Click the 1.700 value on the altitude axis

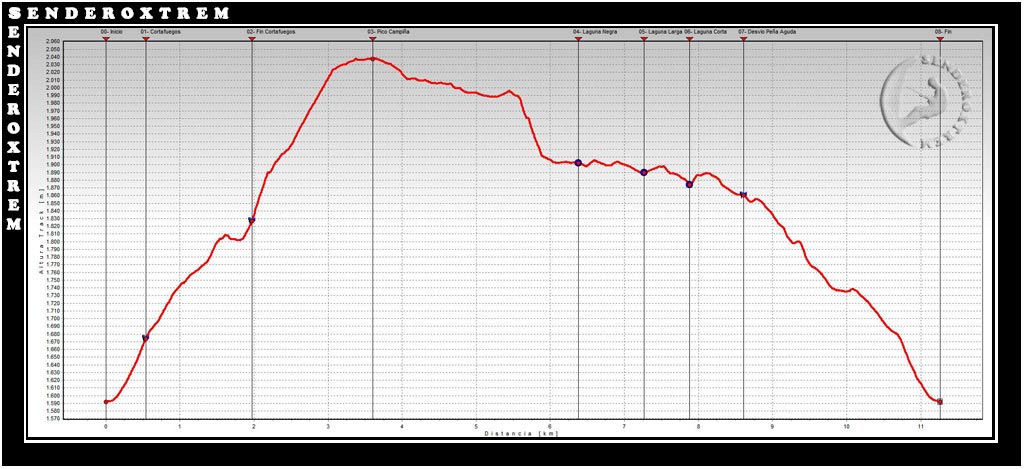coord(53,319)
